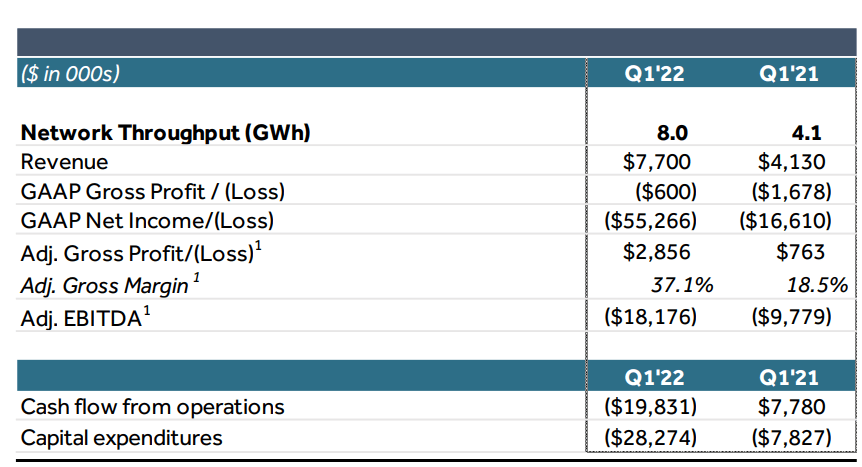Click the Q1'22 Adj. EBITDA ($18,176)
The width and height of the screenshot is (862, 467).
[x=650, y=317]
